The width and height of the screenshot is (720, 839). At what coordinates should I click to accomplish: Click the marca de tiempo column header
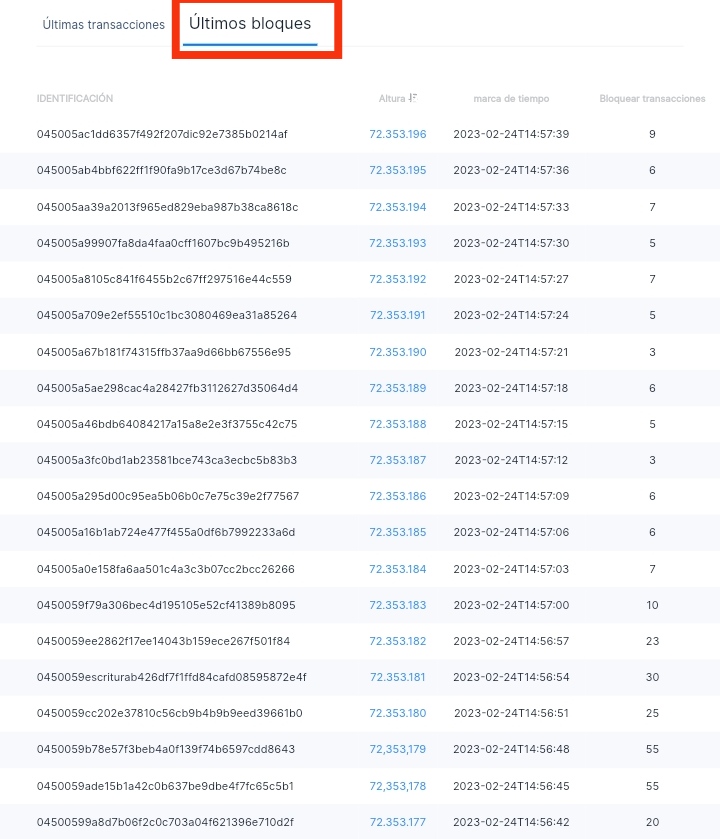511,98
